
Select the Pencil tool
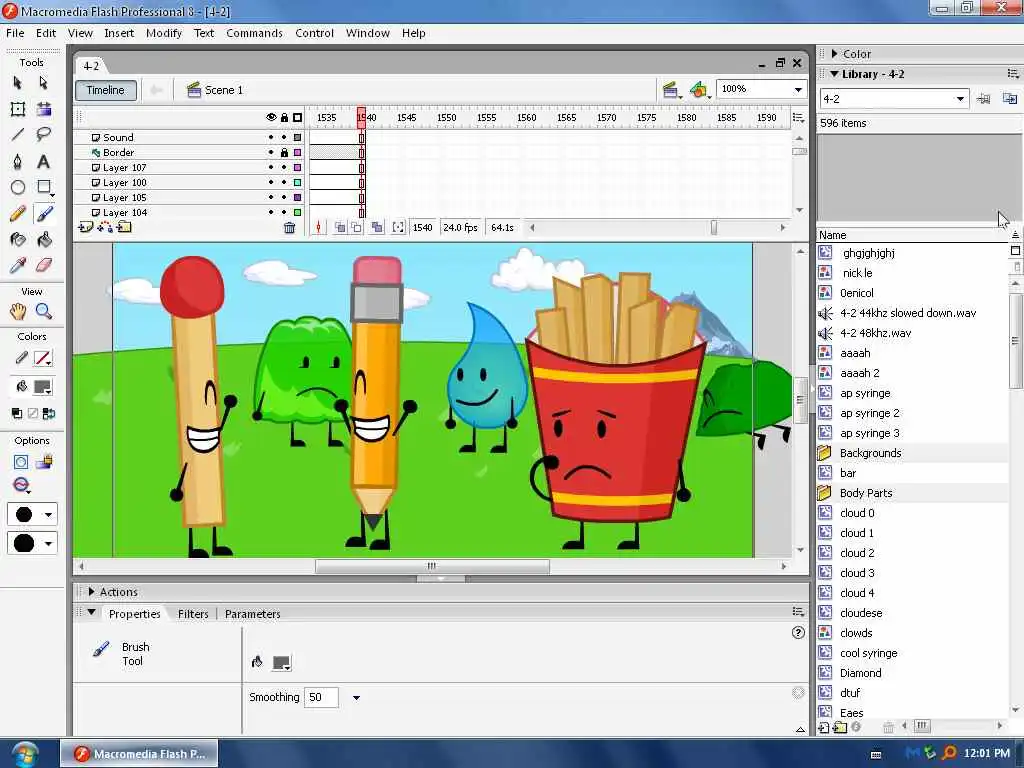[x=18, y=214]
